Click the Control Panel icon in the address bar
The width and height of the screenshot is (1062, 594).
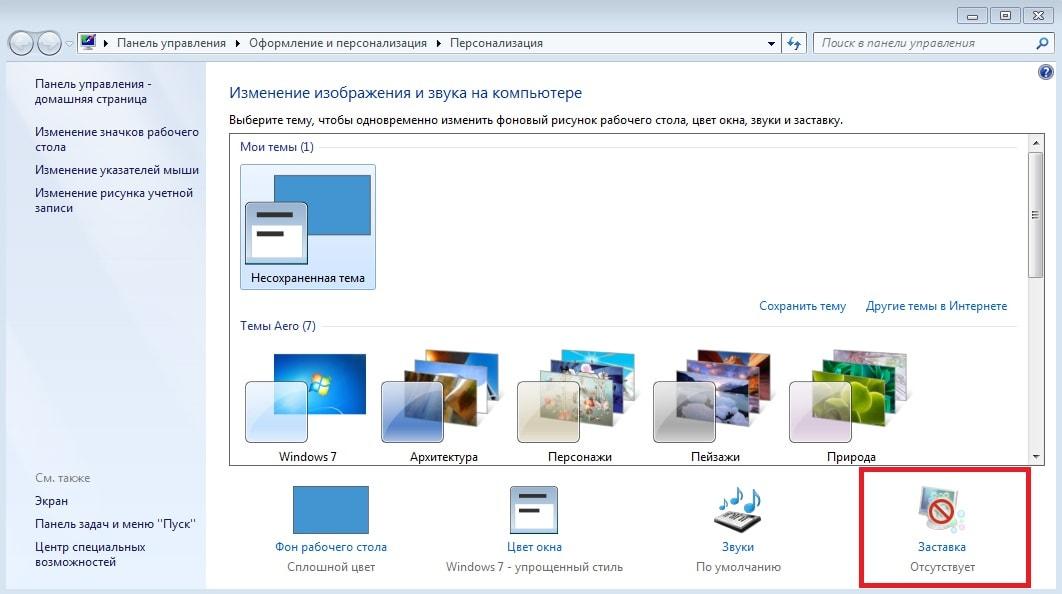88,43
